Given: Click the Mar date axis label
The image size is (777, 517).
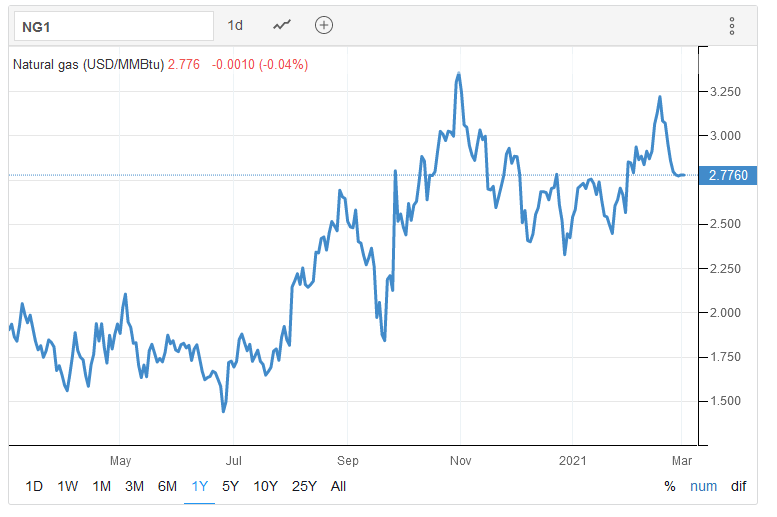Looking at the screenshot, I should pyautogui.click(x=682, y=460).
